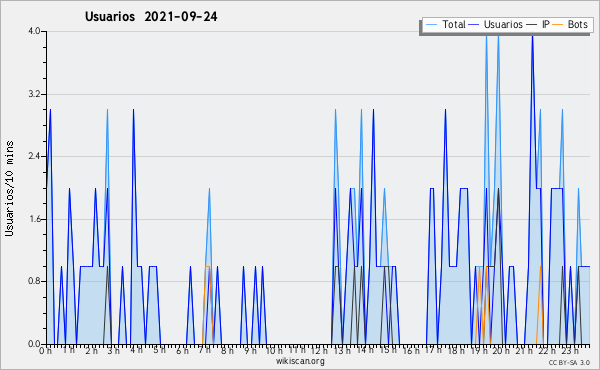Click the x-axis label '9 h'
This screenshot has height=370, width=600.
tap(250, 350)
